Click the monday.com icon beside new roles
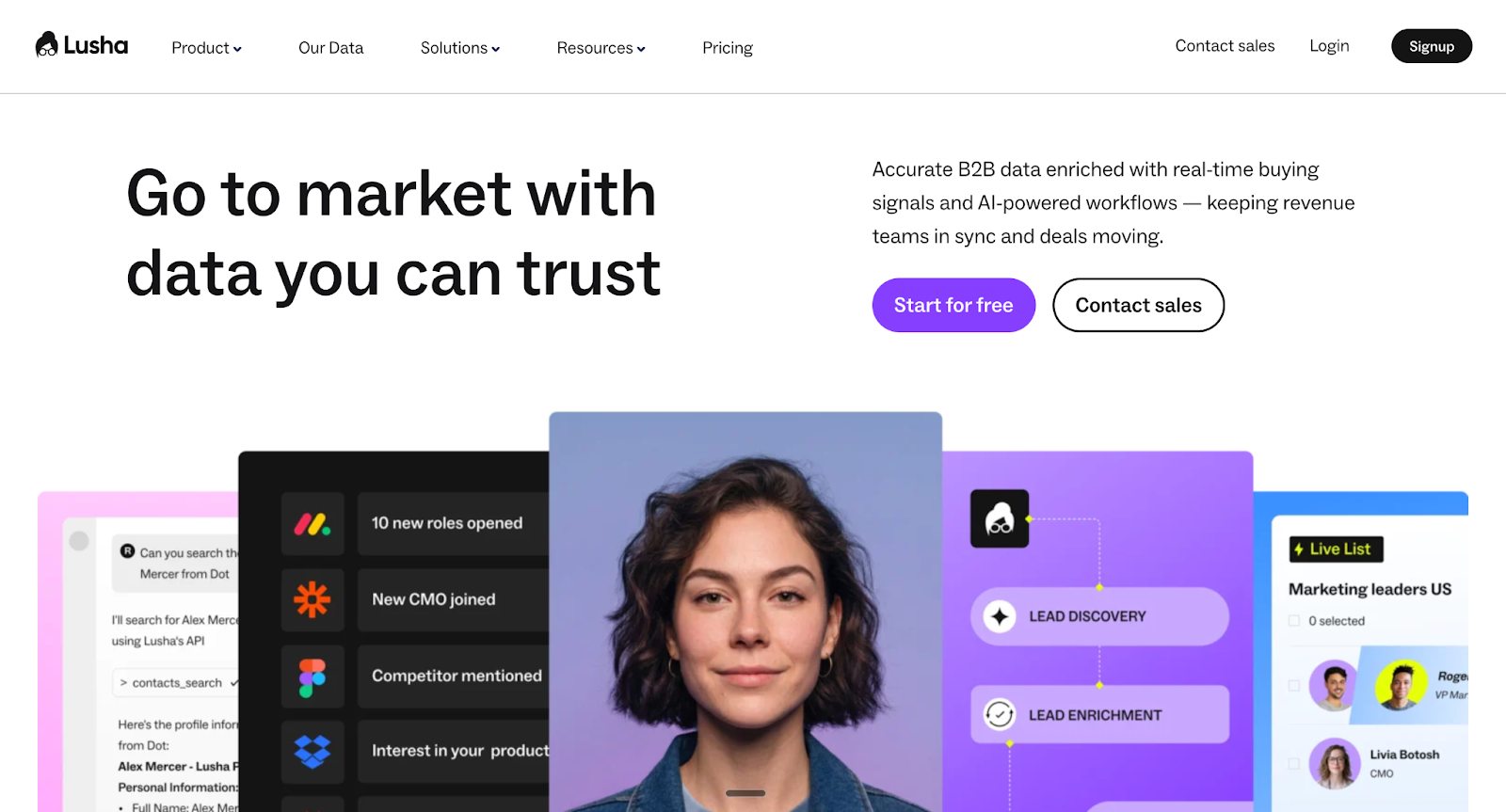Image resolution: width=1506 pixels, height=812 pixels. pos(312,523)
